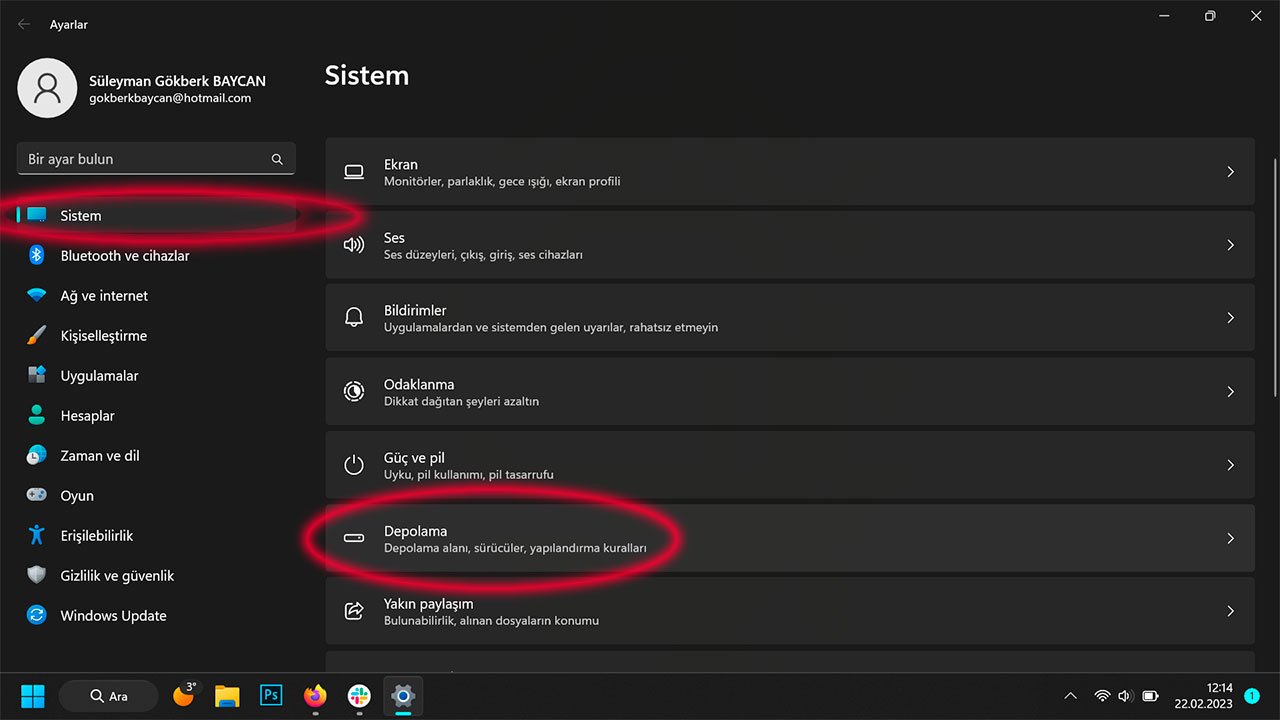
Task: Click the search magnifier icon
Action: [277, 159]
